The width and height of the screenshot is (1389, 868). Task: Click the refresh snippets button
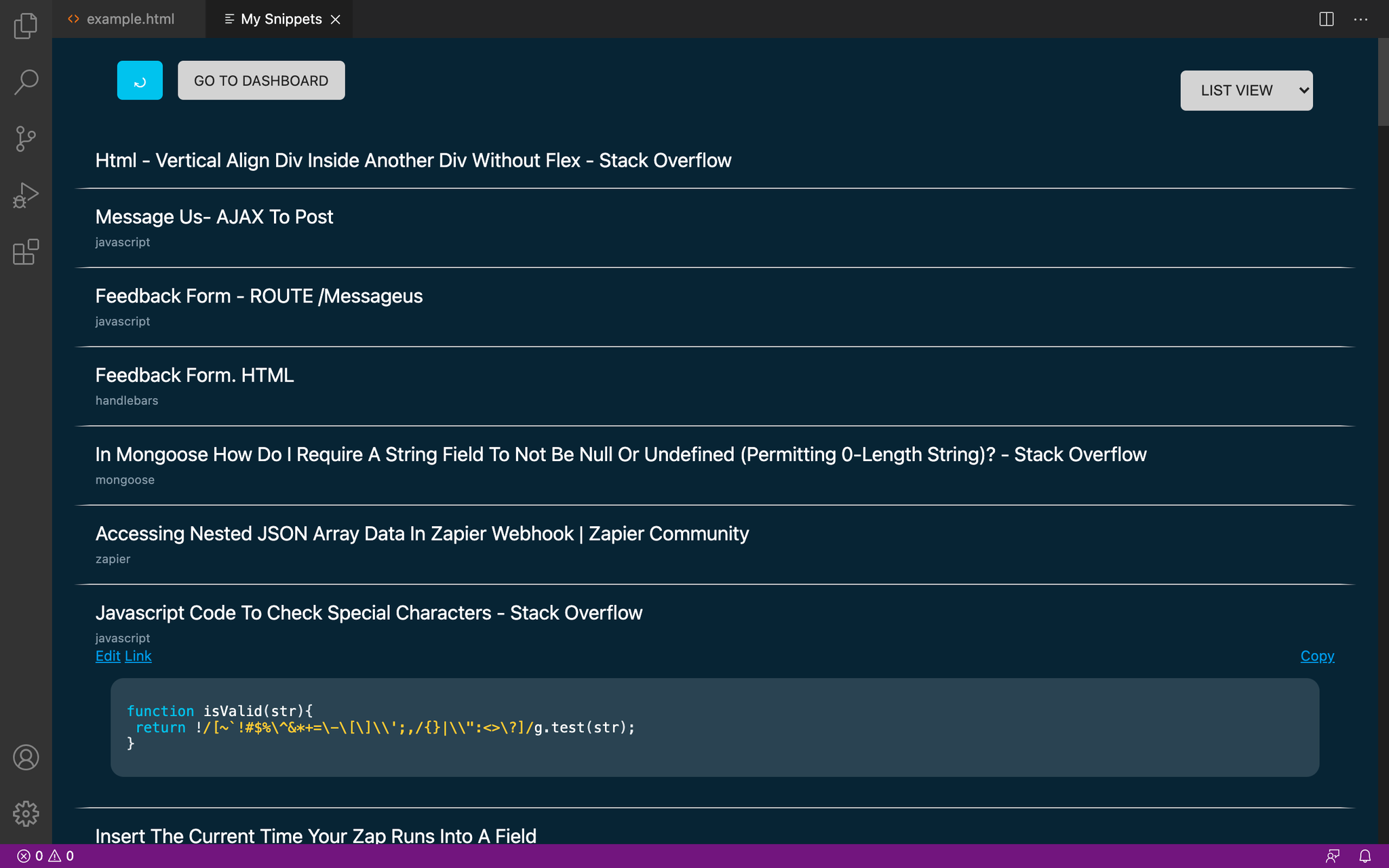(x=140, y=80)
